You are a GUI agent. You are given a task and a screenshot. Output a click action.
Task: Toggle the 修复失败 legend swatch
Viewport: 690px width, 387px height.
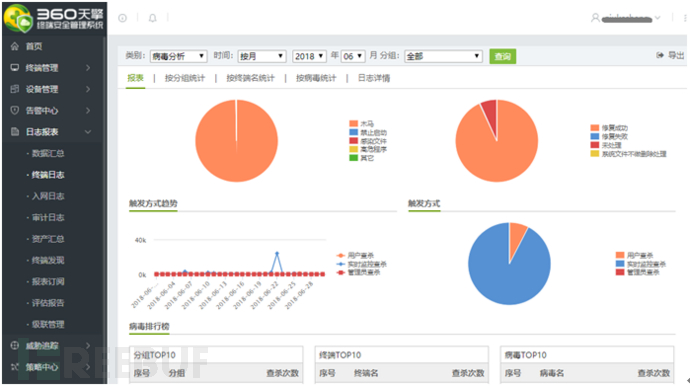point(595,136)
